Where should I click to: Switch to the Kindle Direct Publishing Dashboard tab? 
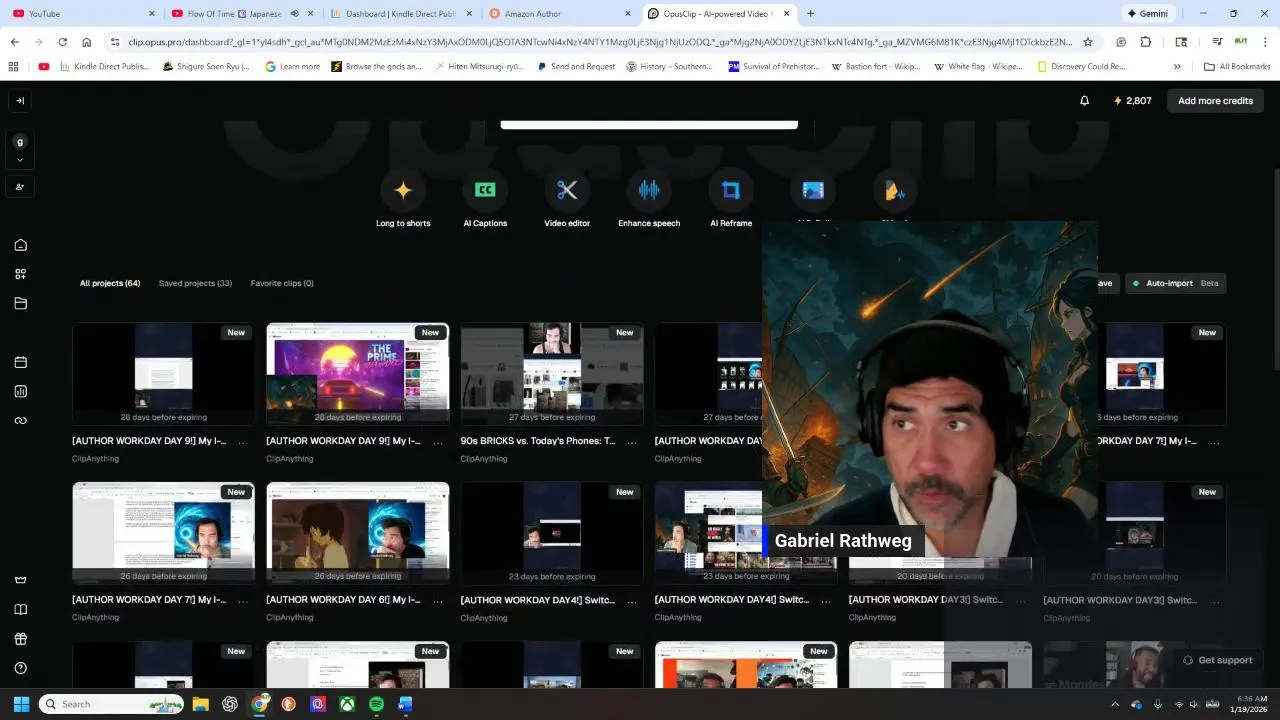(x=400, y=14)
